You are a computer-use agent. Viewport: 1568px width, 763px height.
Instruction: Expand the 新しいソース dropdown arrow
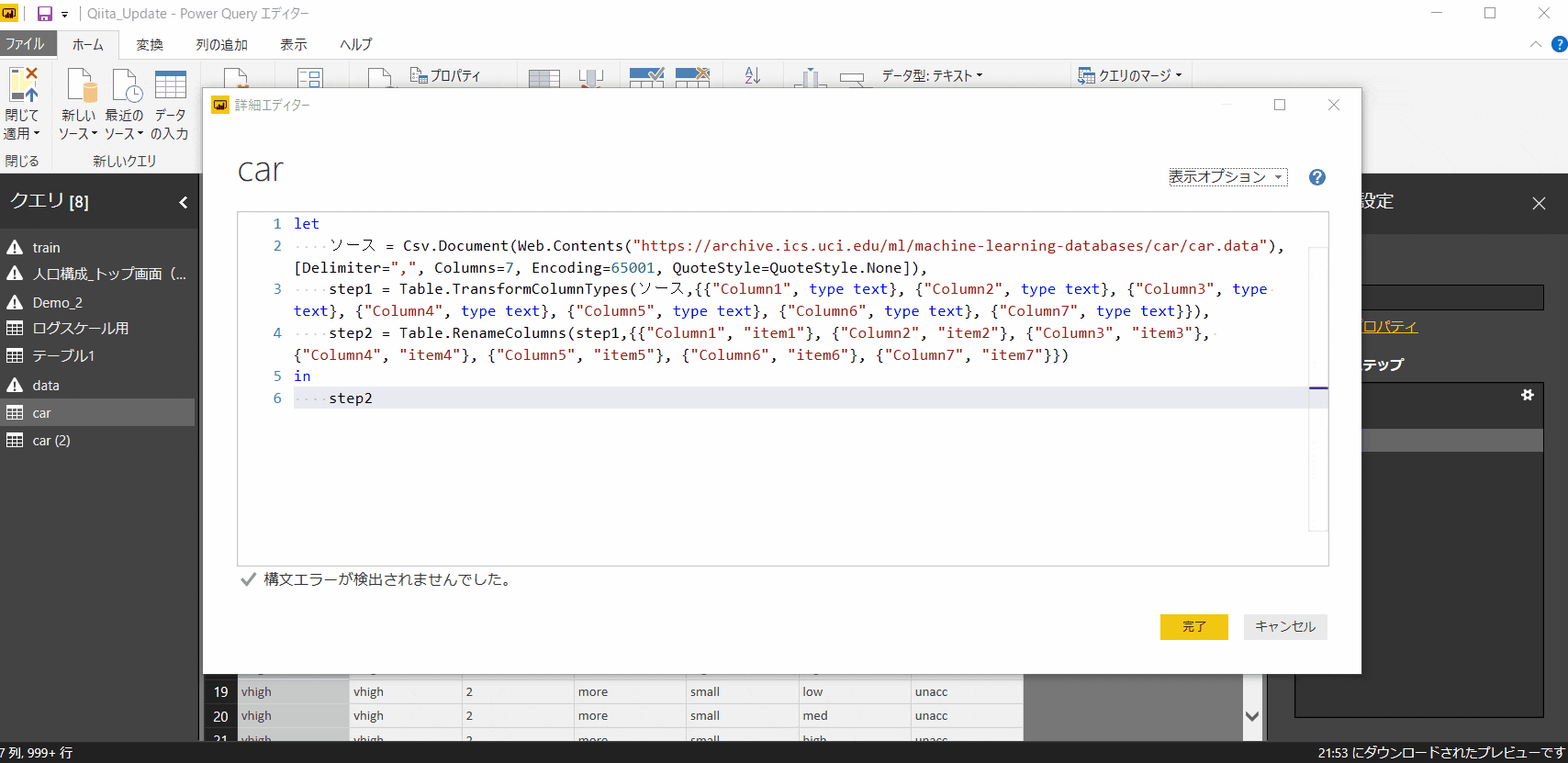pyautogui.click(x=94, y=133)
